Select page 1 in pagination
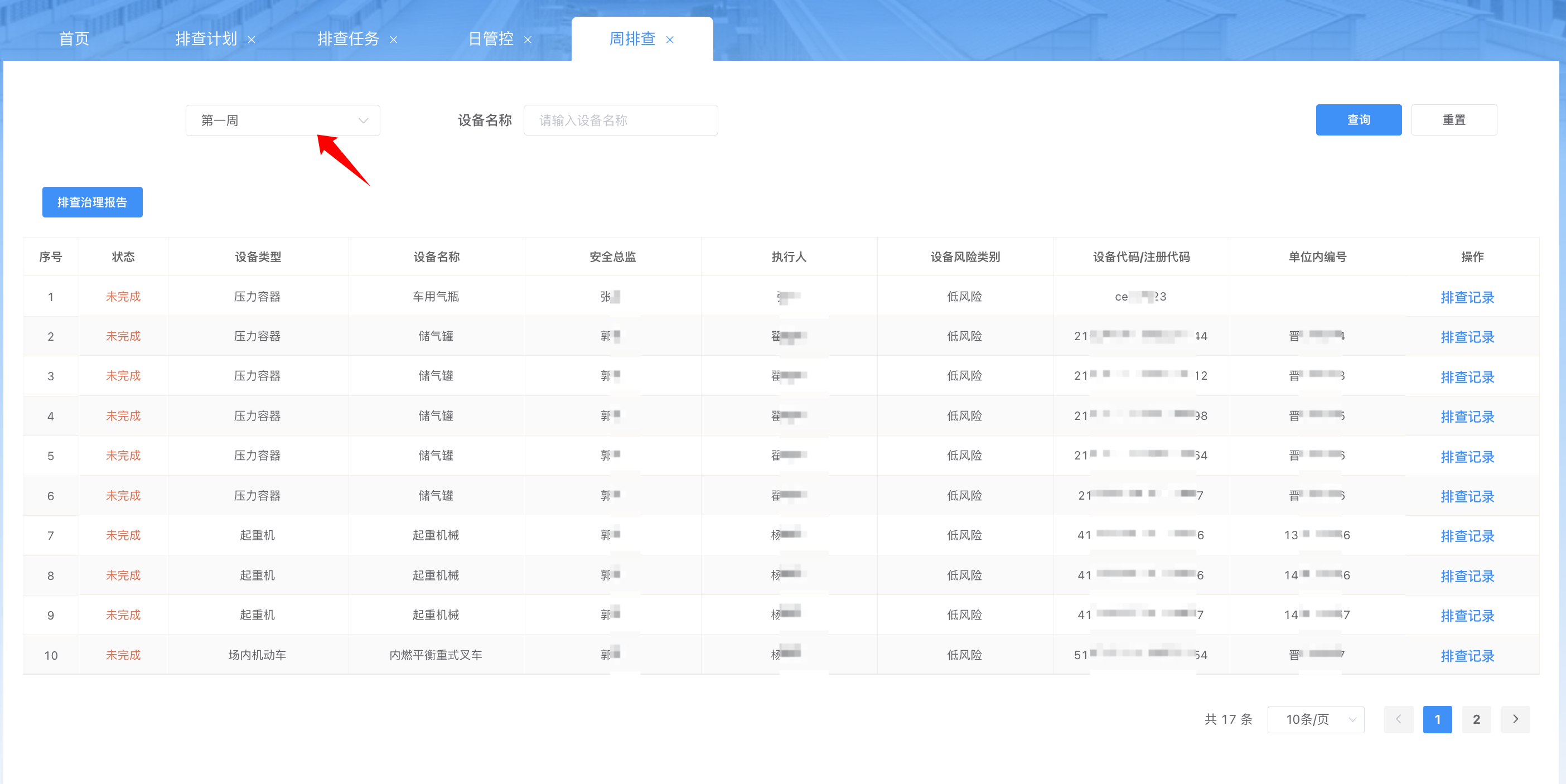Viewport: 1566px width, 784px height. 1437,719
